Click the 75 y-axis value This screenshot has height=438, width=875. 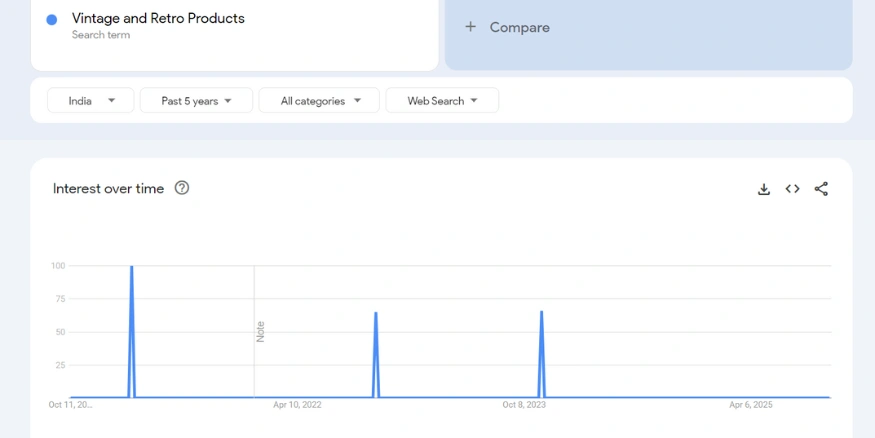click(60, 299)
